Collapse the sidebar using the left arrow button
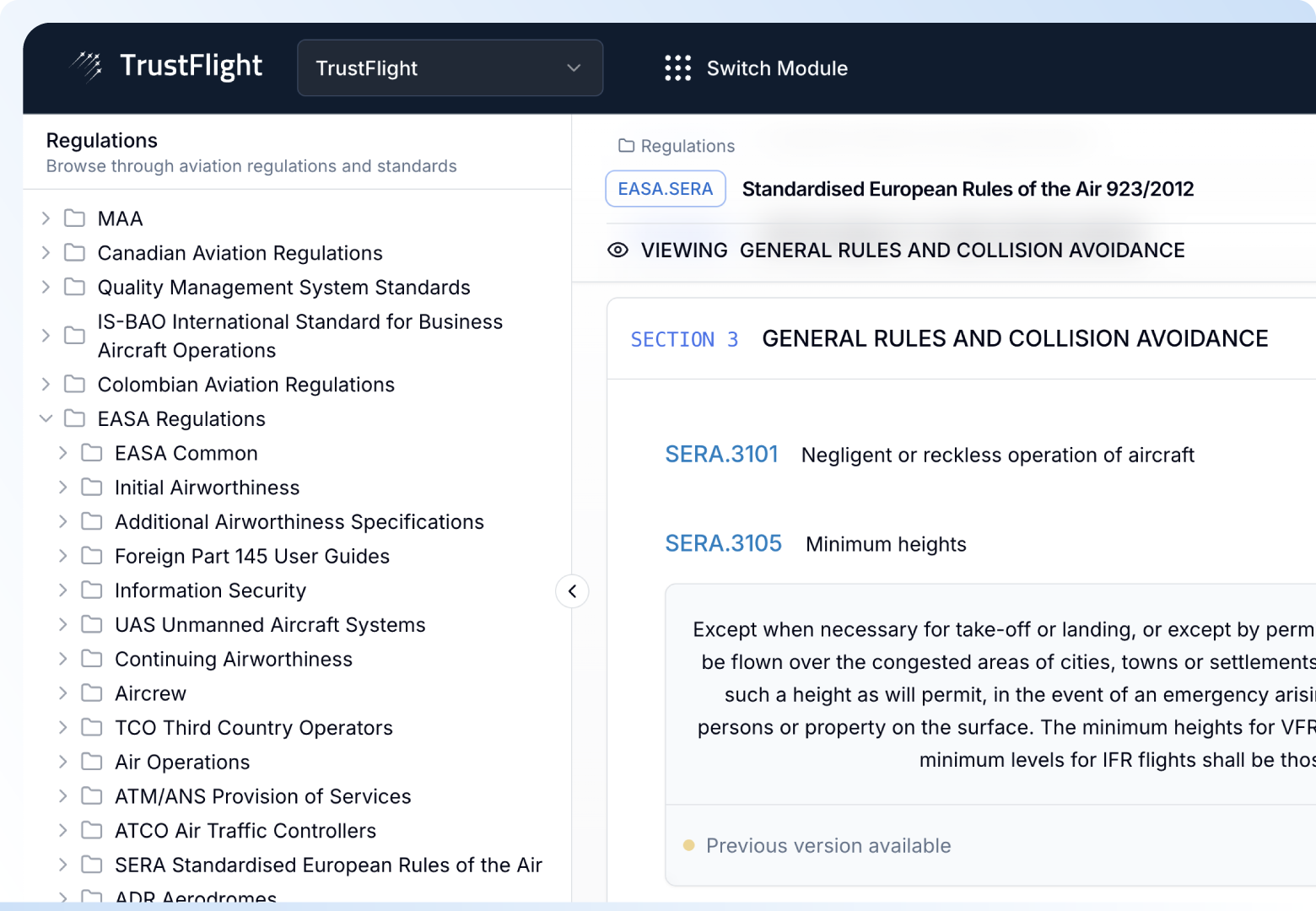Viewport: 1316px width, 911px height. (572, 591)
